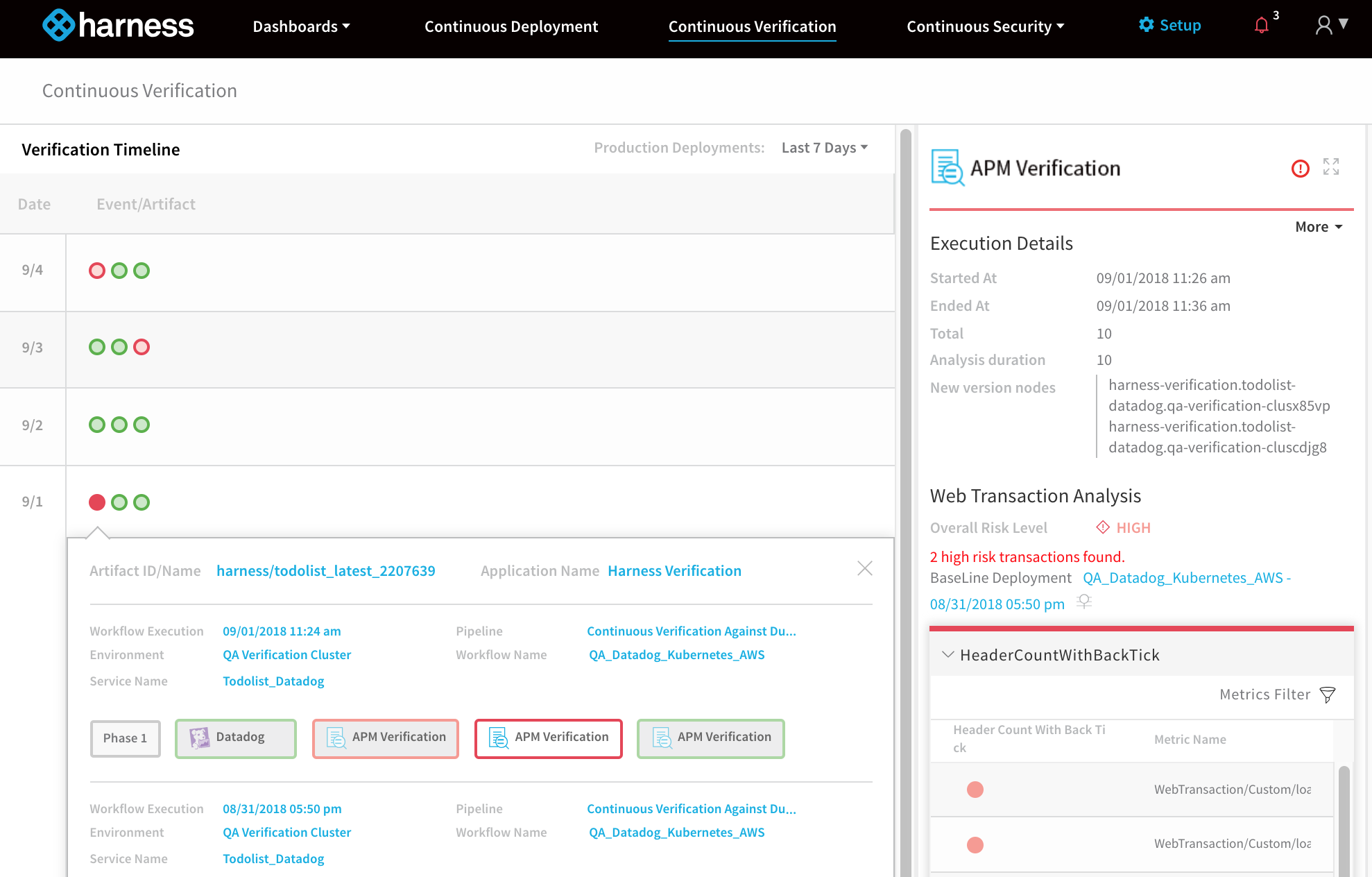Select the light-red APM Verification step
Viewport: 1372px width, 877px height.
pos(386,738)
